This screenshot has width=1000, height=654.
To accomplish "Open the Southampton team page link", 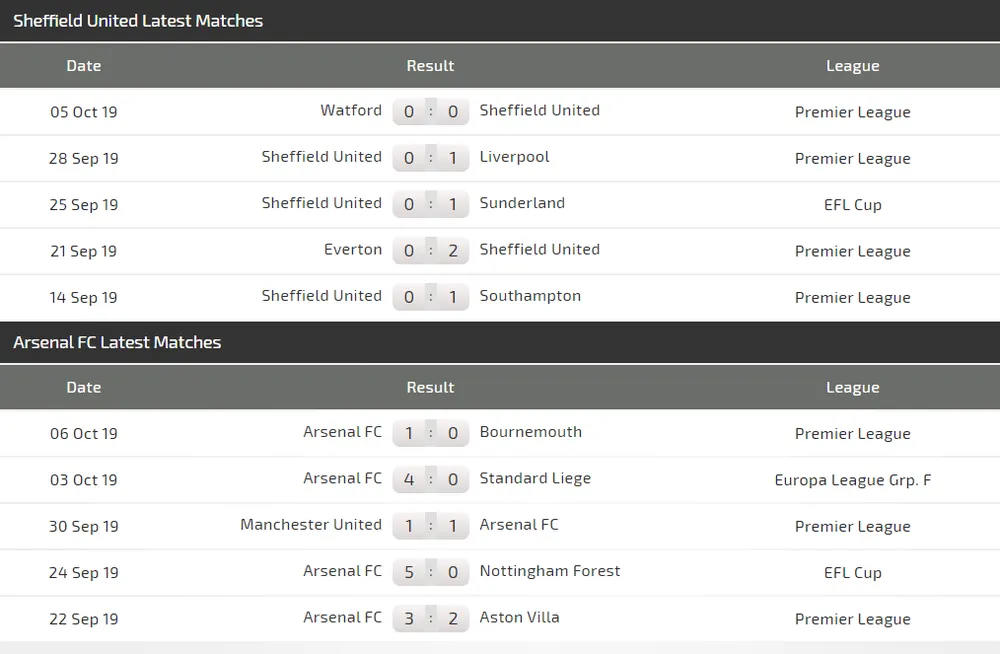I will [530, 296].
